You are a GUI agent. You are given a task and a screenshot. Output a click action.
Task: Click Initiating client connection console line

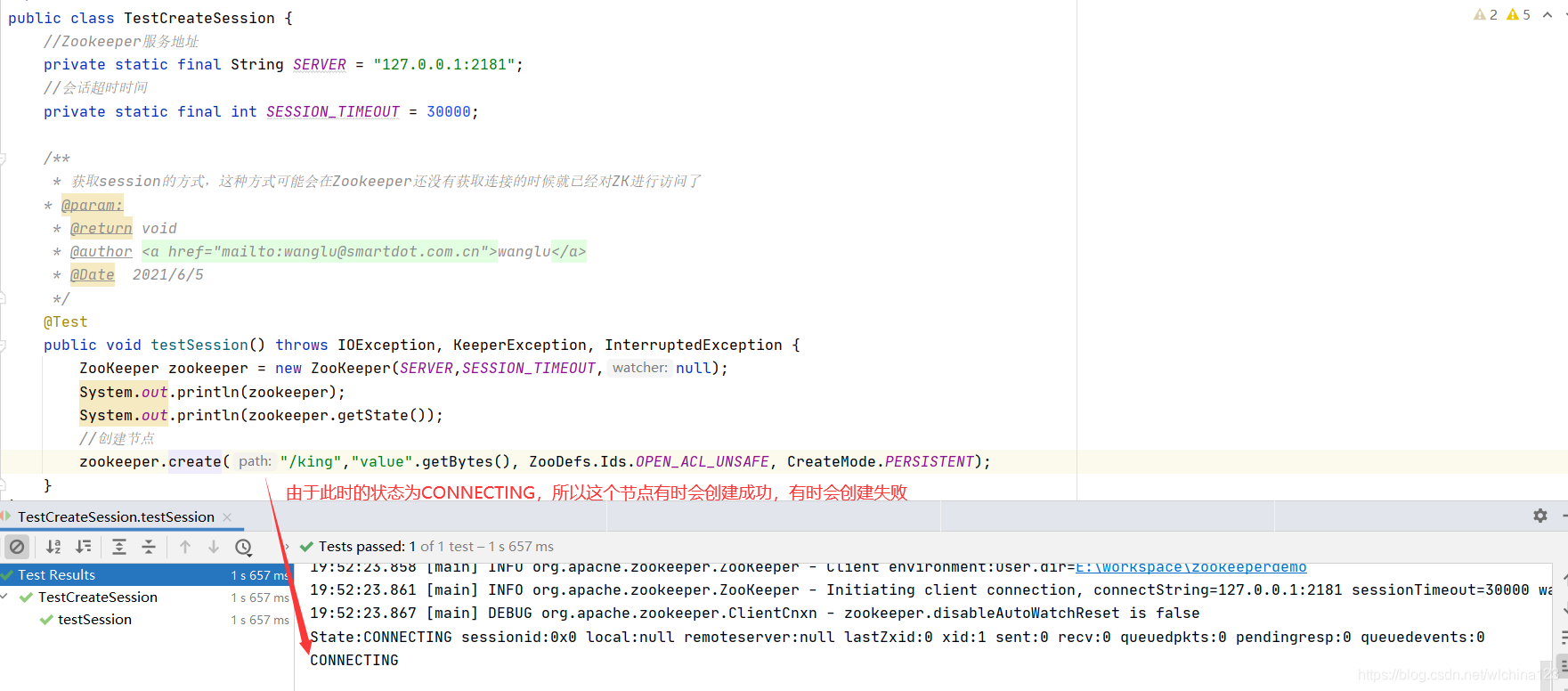click(930, 590)
